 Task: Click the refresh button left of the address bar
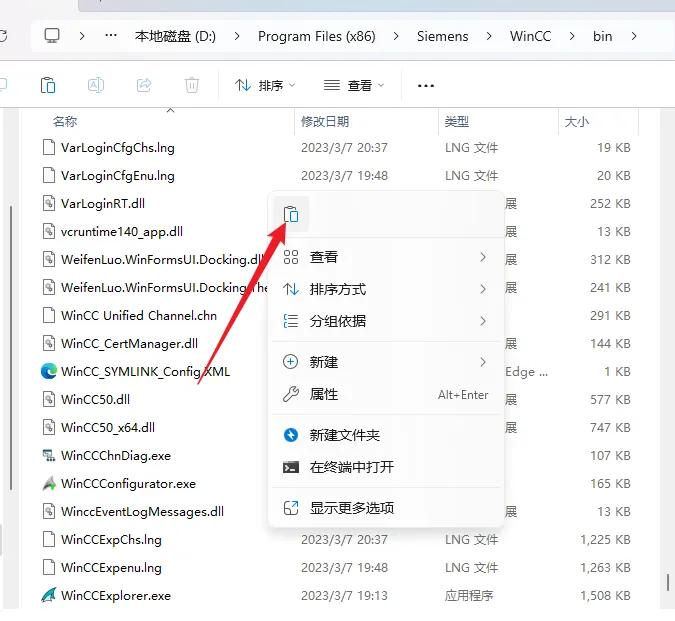click(3, 36)
